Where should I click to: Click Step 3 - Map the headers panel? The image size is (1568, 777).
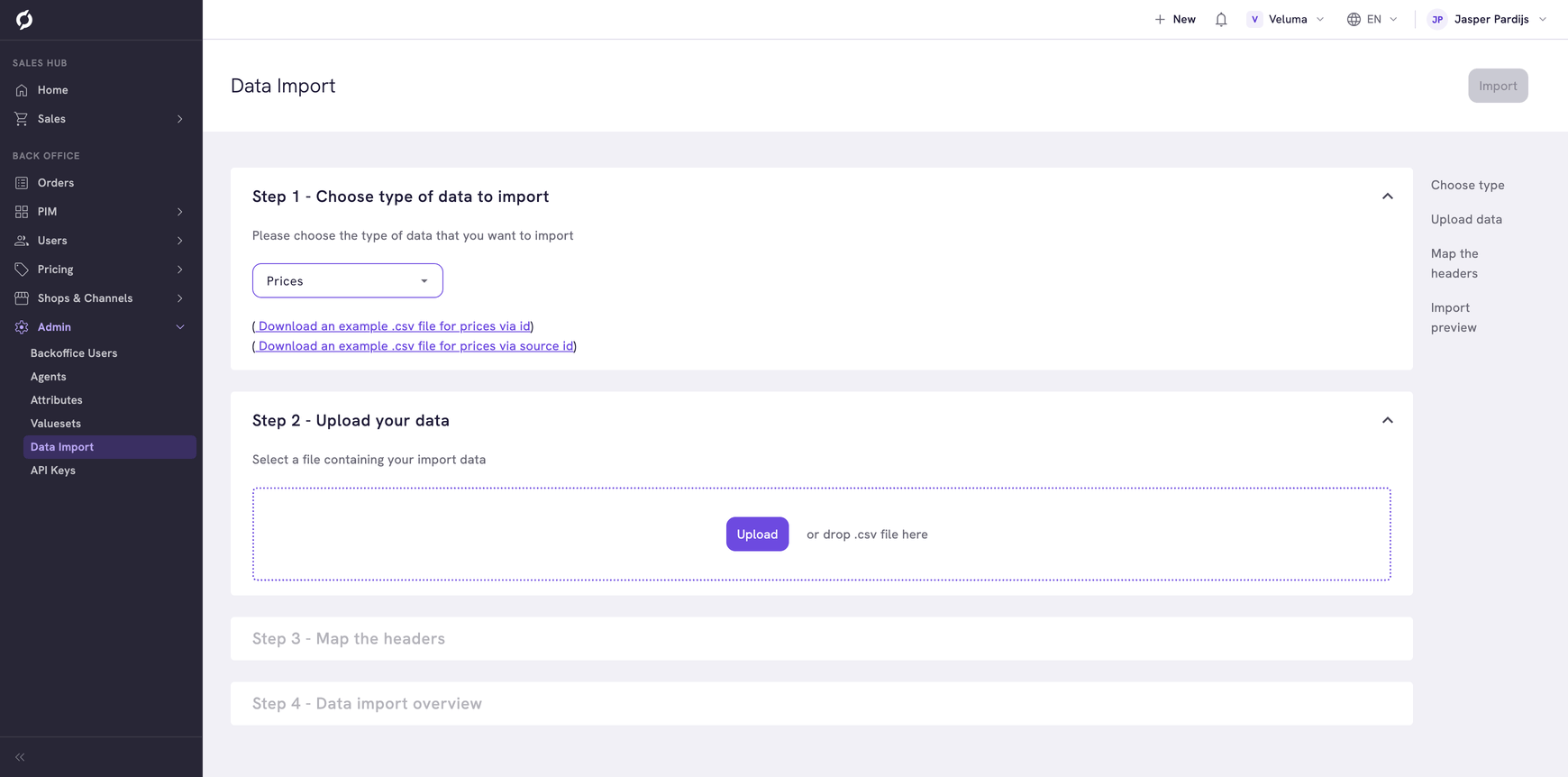point(822,638)
